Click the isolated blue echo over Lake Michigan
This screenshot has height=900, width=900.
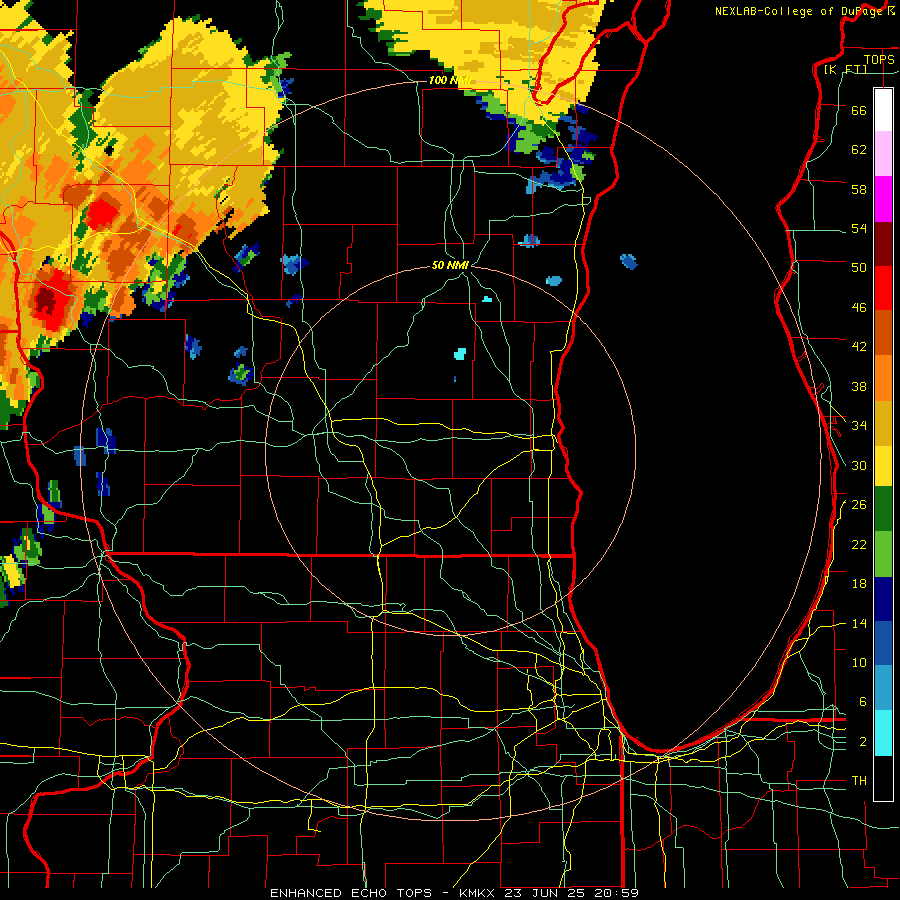tap(629, 262)
